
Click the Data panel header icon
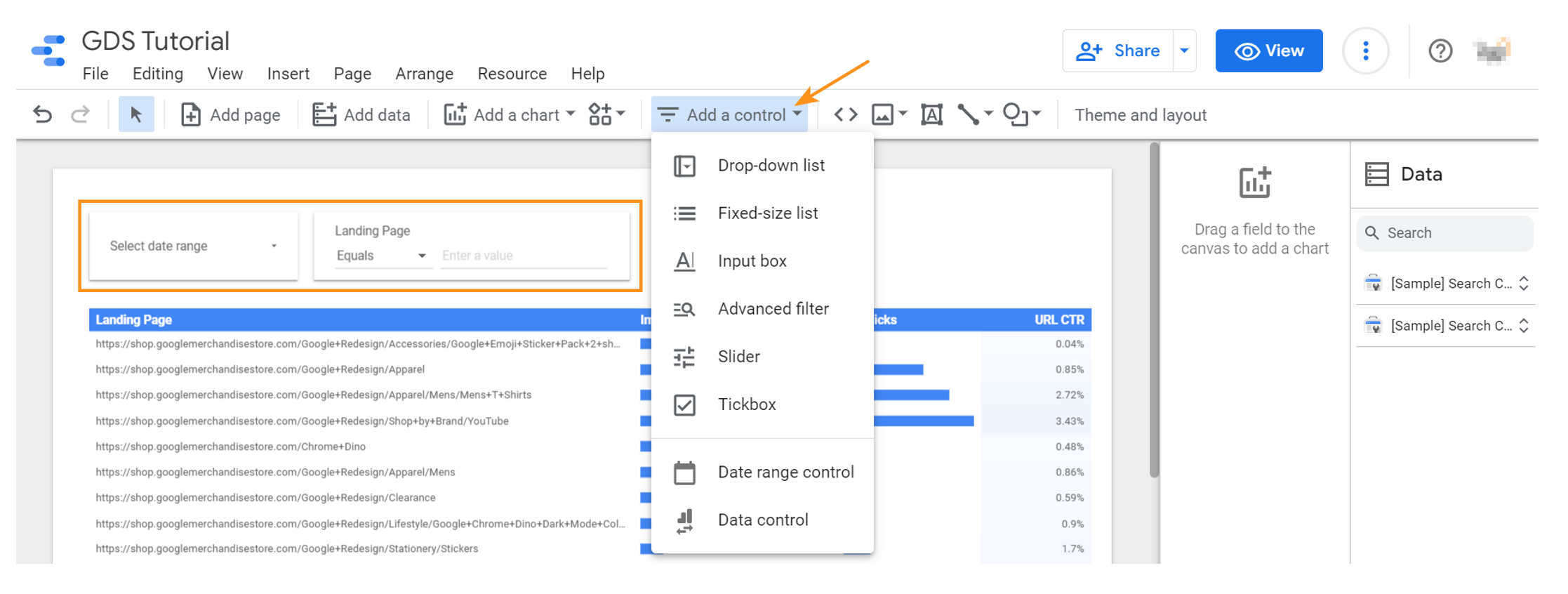coord(1376,174)
